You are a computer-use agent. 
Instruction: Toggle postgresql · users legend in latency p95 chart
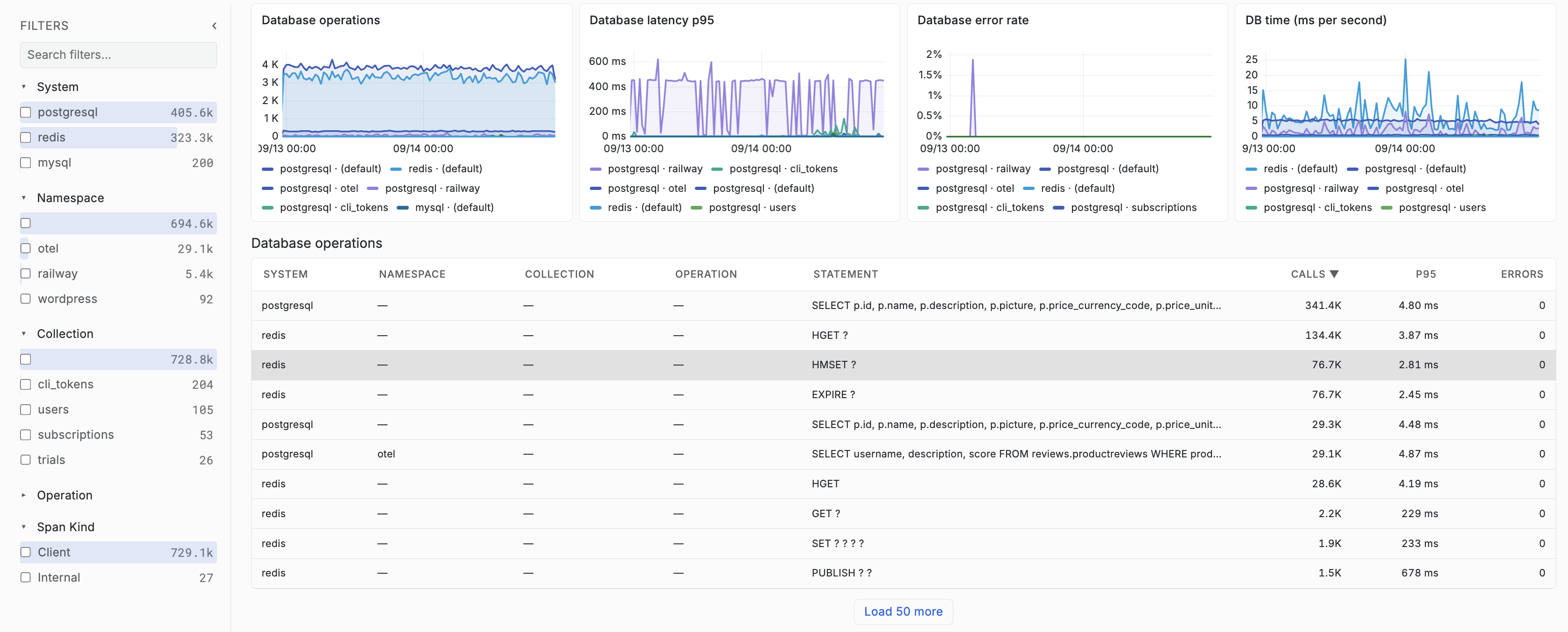pyautogui.click(x=744, y=208)
